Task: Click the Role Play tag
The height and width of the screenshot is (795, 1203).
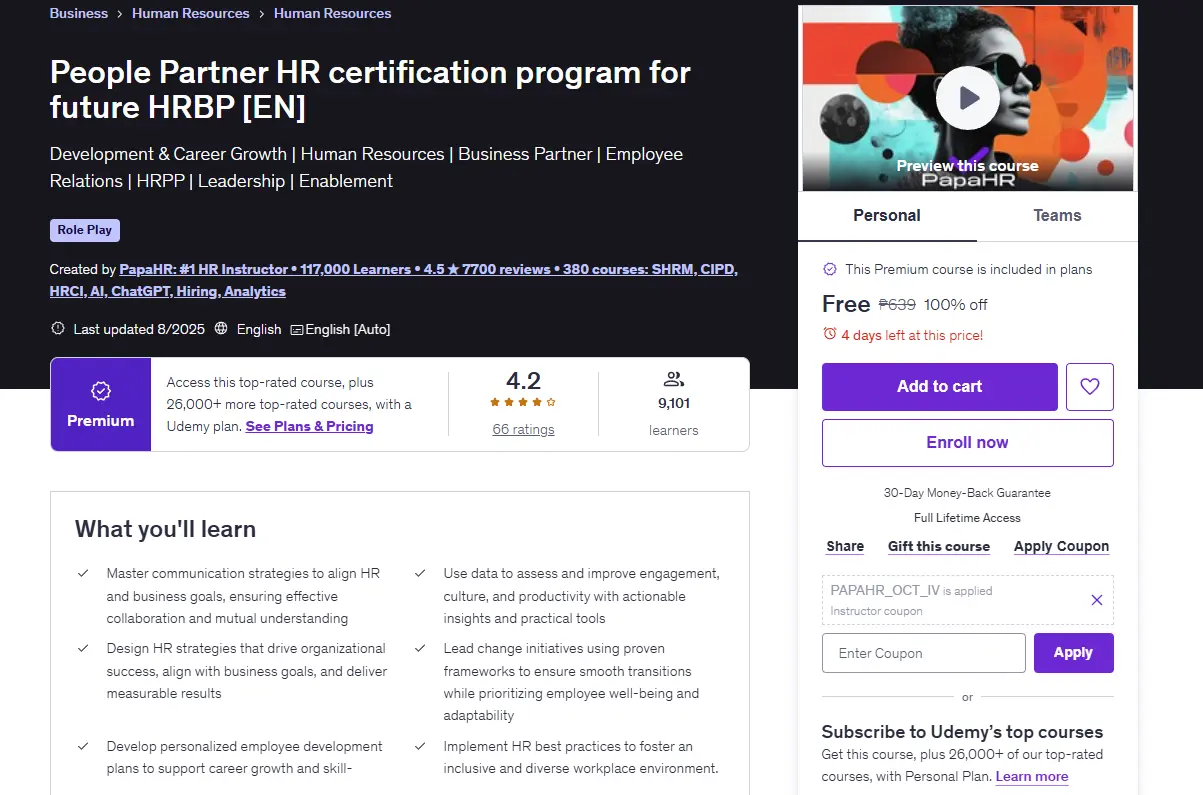Action: pyautogui.click(x=85, y=230)
